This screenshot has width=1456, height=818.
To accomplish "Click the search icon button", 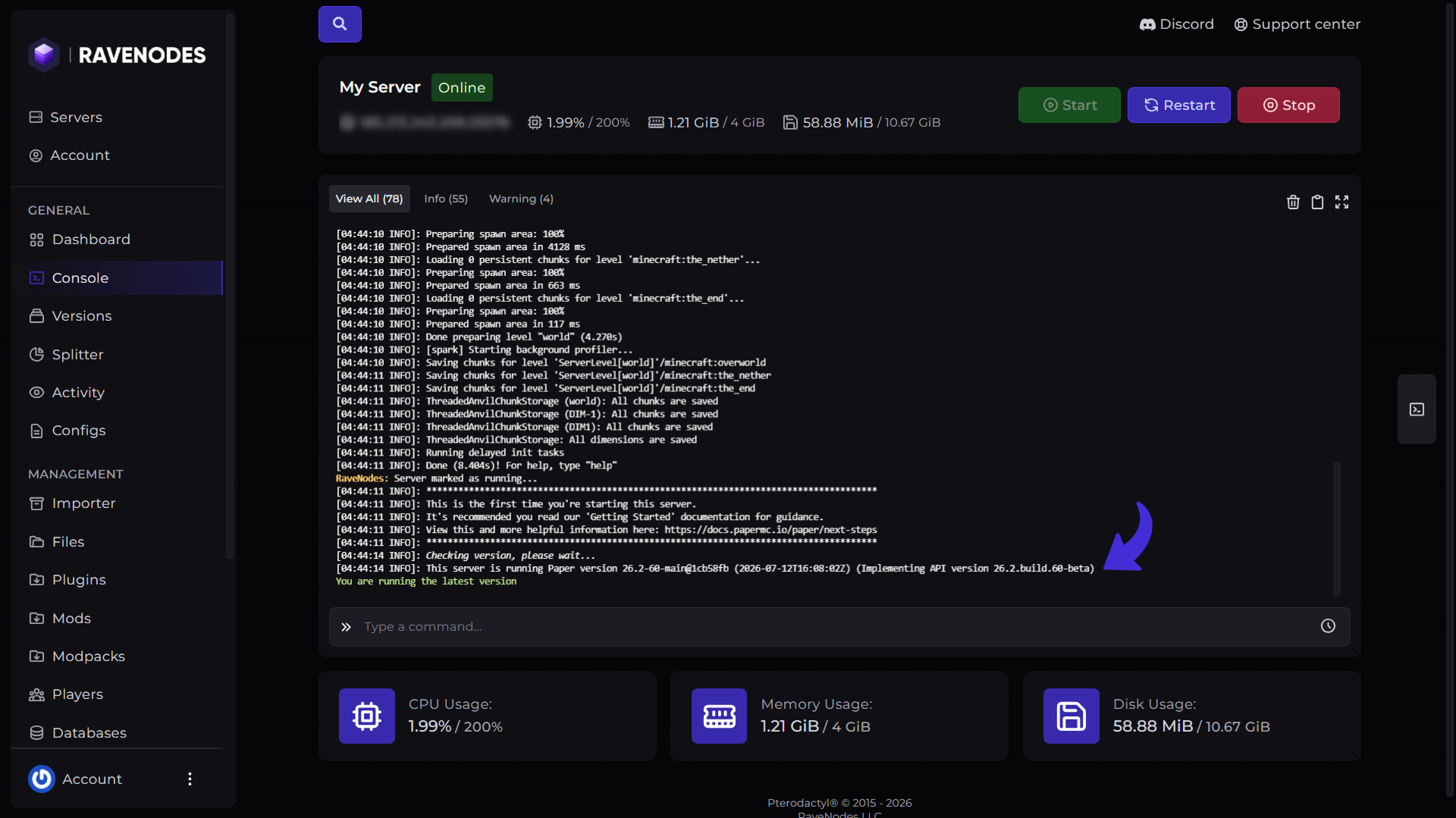I will [340, 24].
